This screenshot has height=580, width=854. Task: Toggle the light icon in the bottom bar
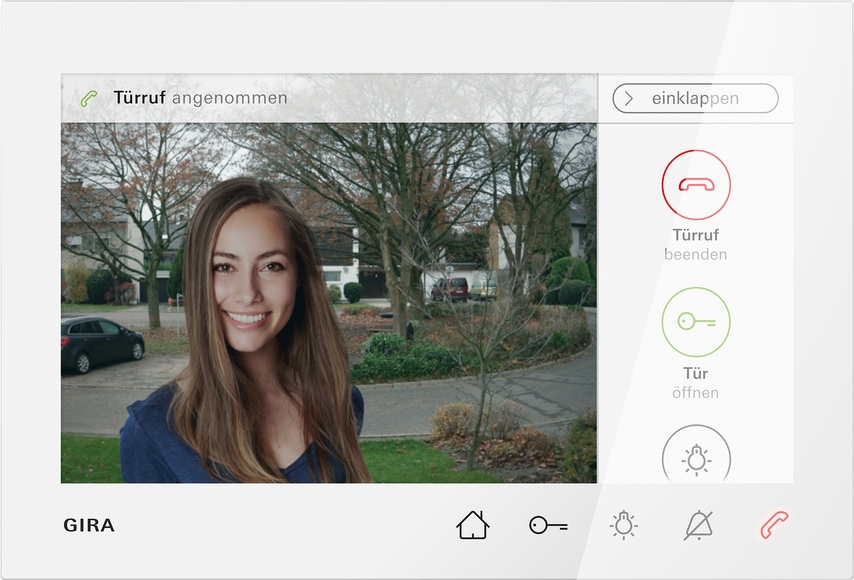click(x=624, y=525)
